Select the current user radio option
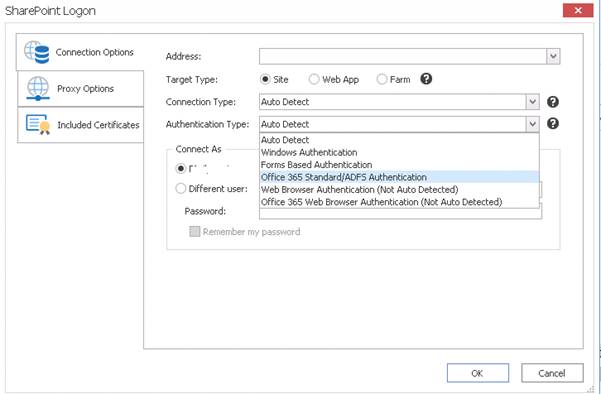 pyautogui.click(x=180, y=168)
